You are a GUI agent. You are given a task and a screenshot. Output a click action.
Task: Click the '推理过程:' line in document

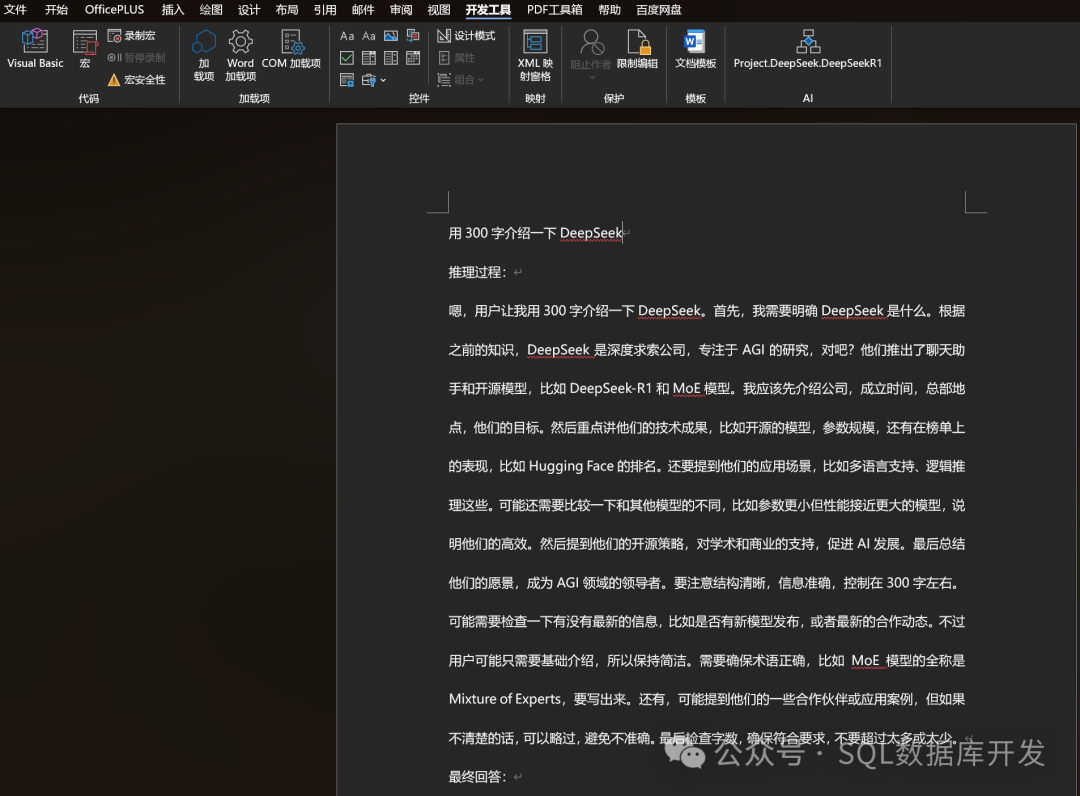click(x=477, y=272)
